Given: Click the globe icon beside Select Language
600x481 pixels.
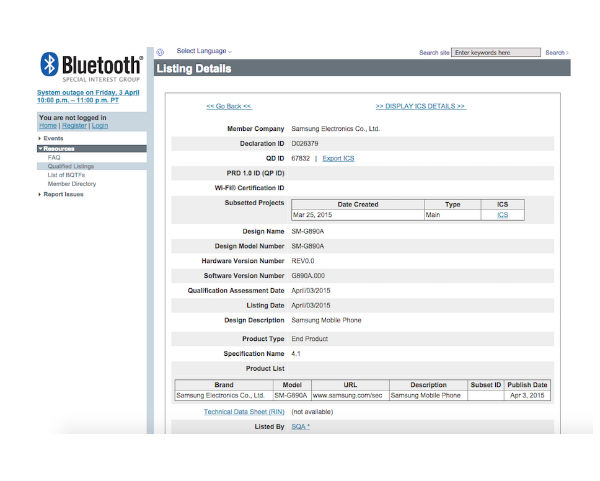Looking at the screenshot, I should [160, 52].
